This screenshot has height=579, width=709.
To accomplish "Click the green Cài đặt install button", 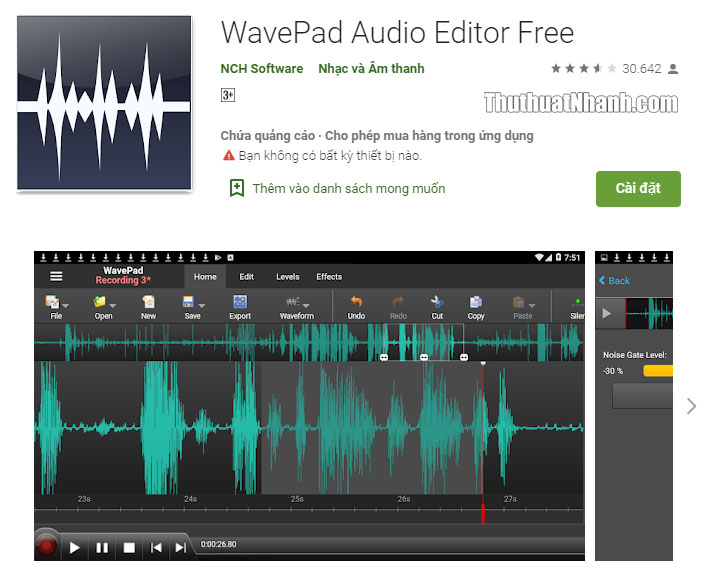I will 638,189.
